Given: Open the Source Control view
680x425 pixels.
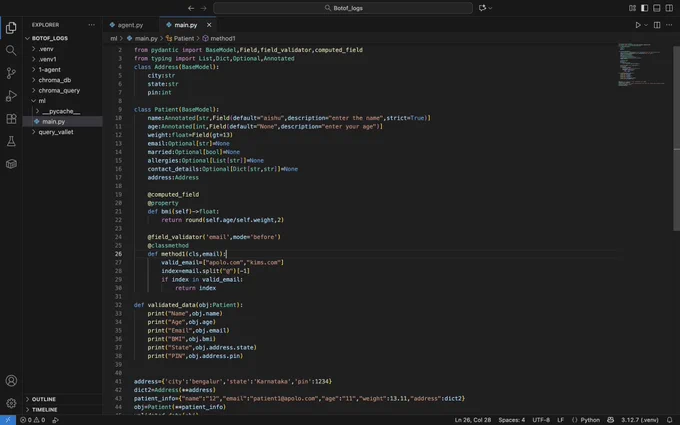Looking at the screenshot, I should click(11, 73).
